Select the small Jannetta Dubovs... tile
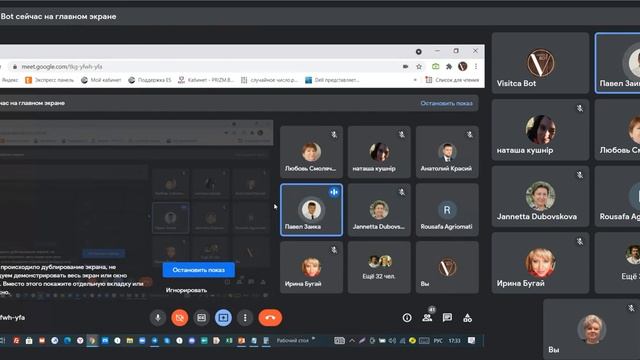 (379, 210)
